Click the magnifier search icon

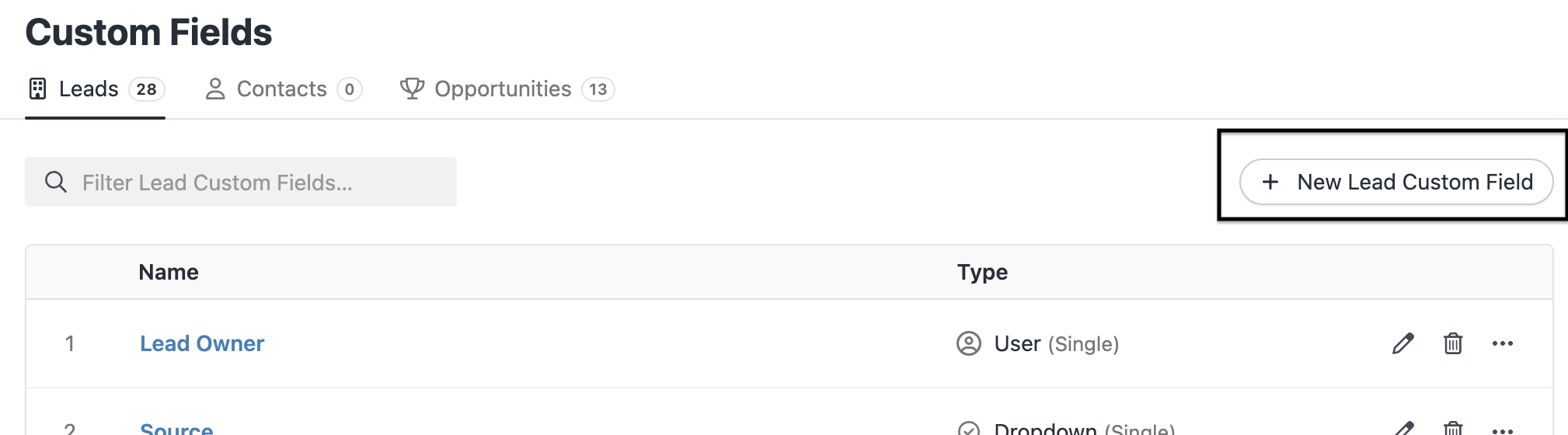(x=56, y=182)
